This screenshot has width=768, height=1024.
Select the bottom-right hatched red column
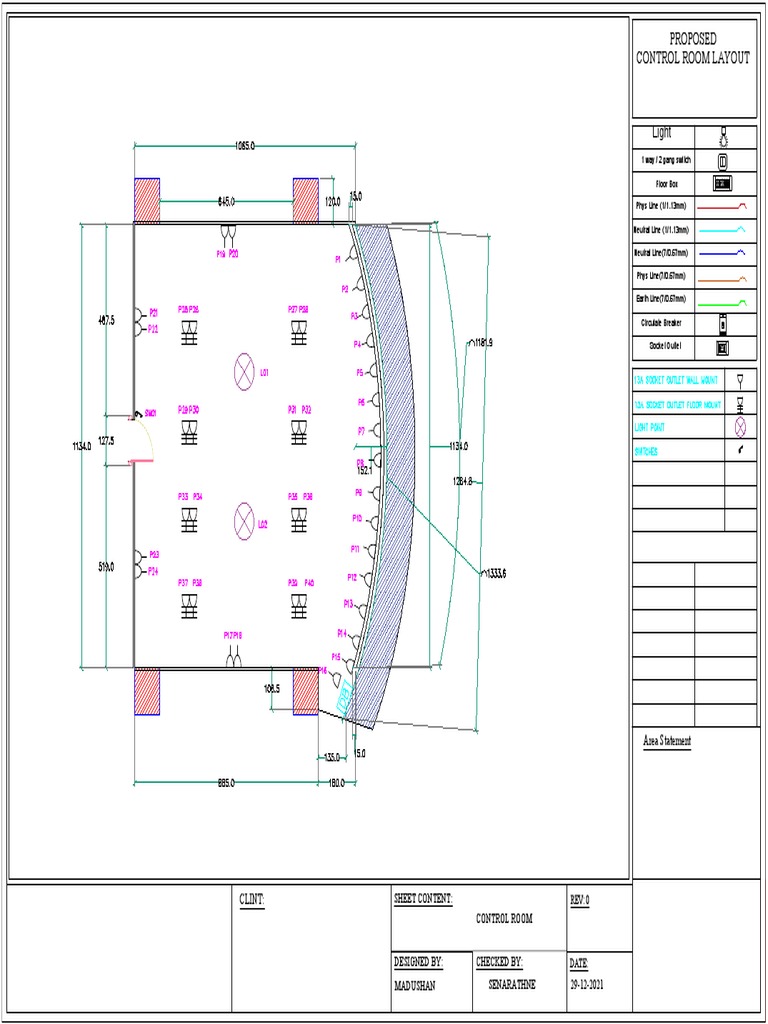306,692
